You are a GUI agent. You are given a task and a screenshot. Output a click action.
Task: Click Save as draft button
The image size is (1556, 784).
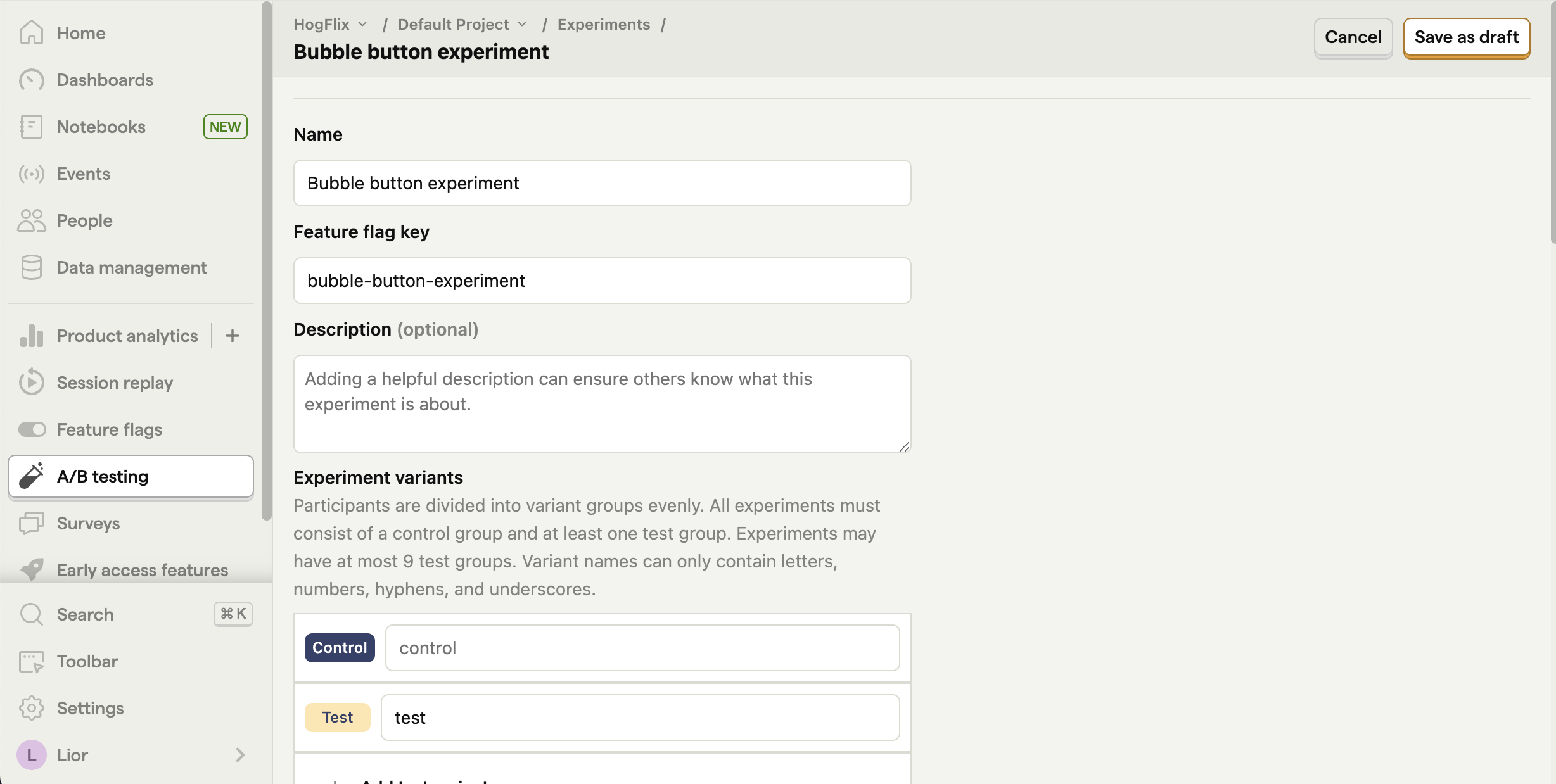(x=1467, y=37)
